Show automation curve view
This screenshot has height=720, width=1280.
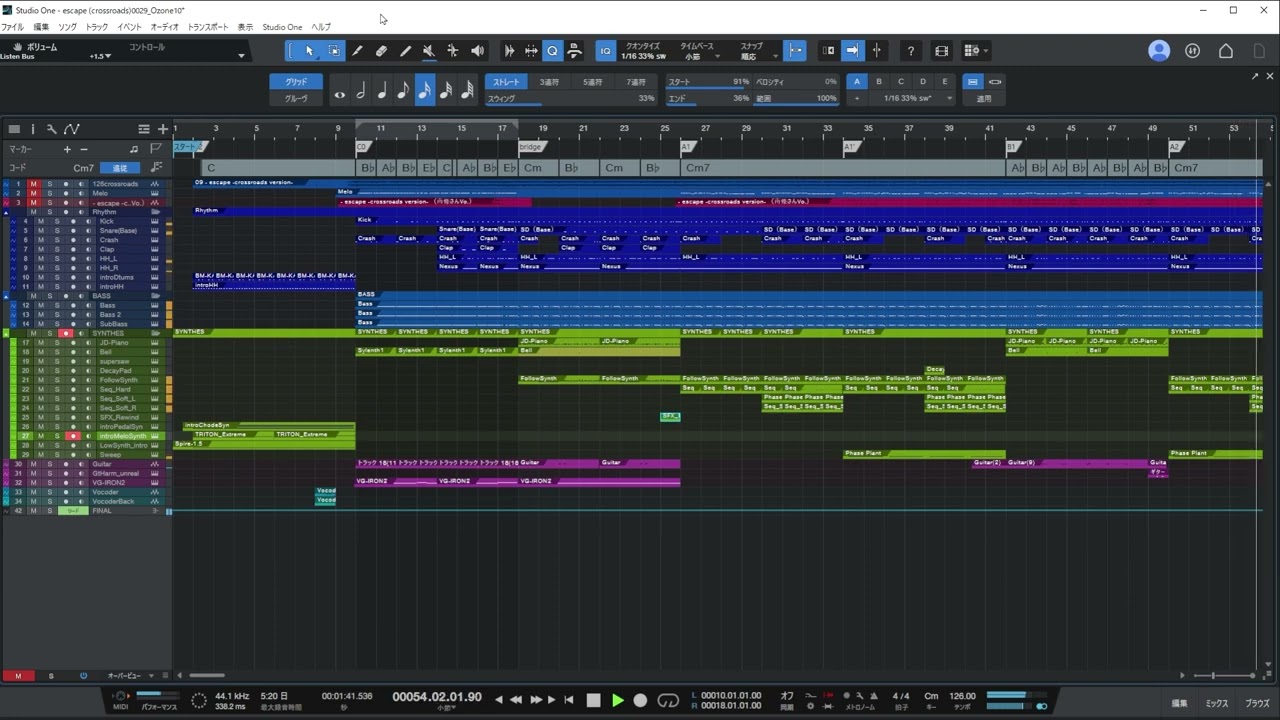point(72,129)
